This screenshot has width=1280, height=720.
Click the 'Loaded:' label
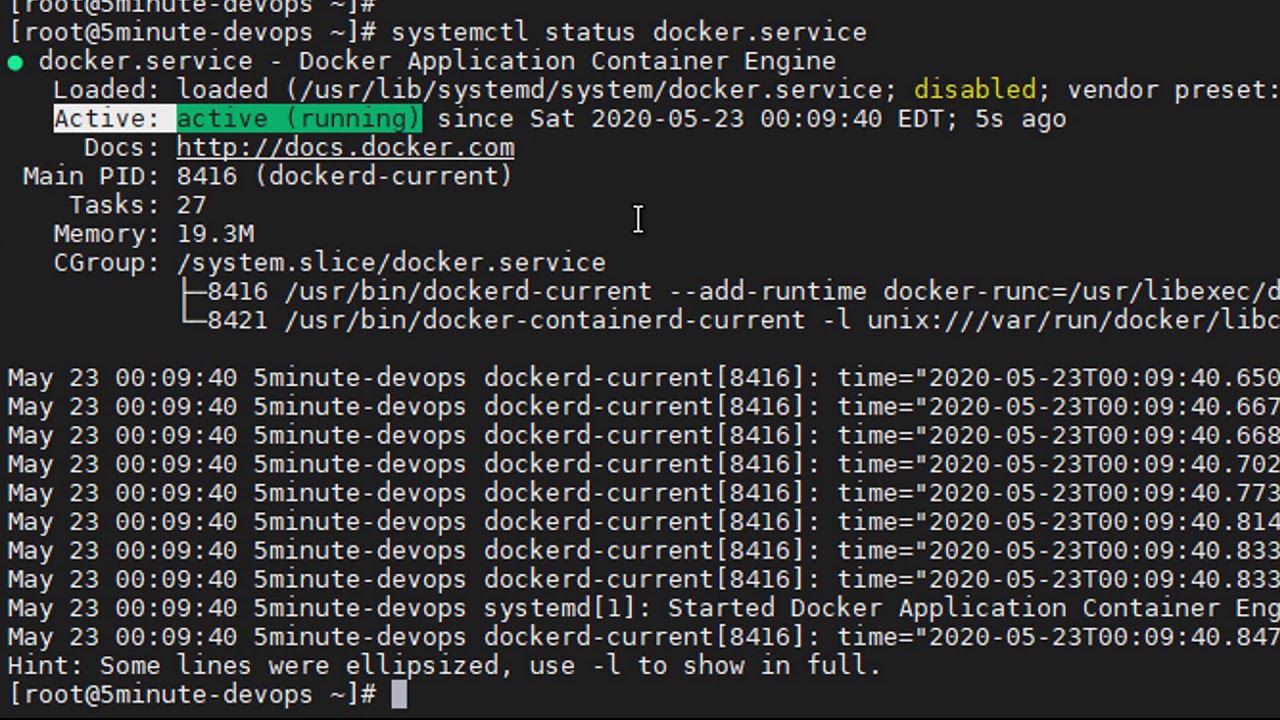(x=107, y=90)
